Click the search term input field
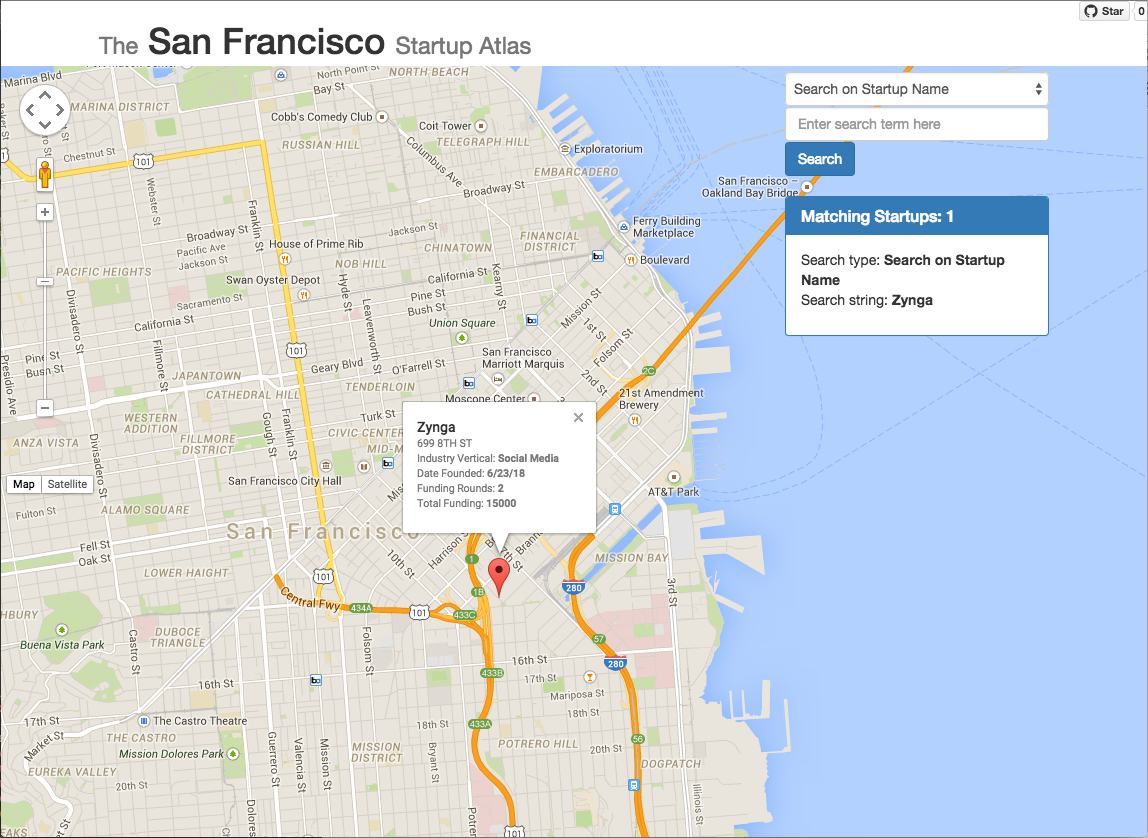The height and width of the screenshot is (838, 1148). point(916,124)
